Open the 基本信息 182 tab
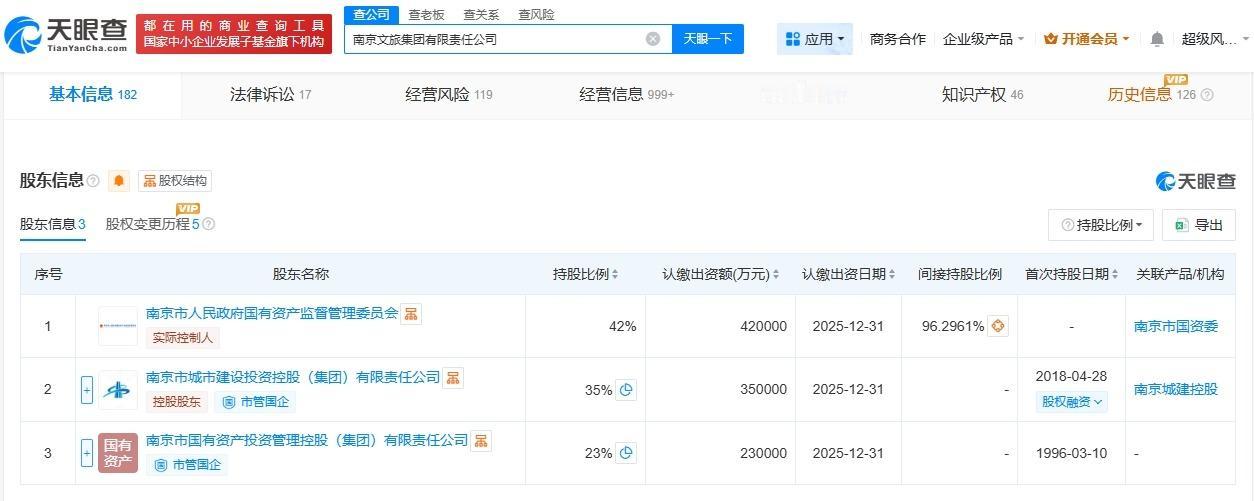1254x501 pixels. coord(93,95)
